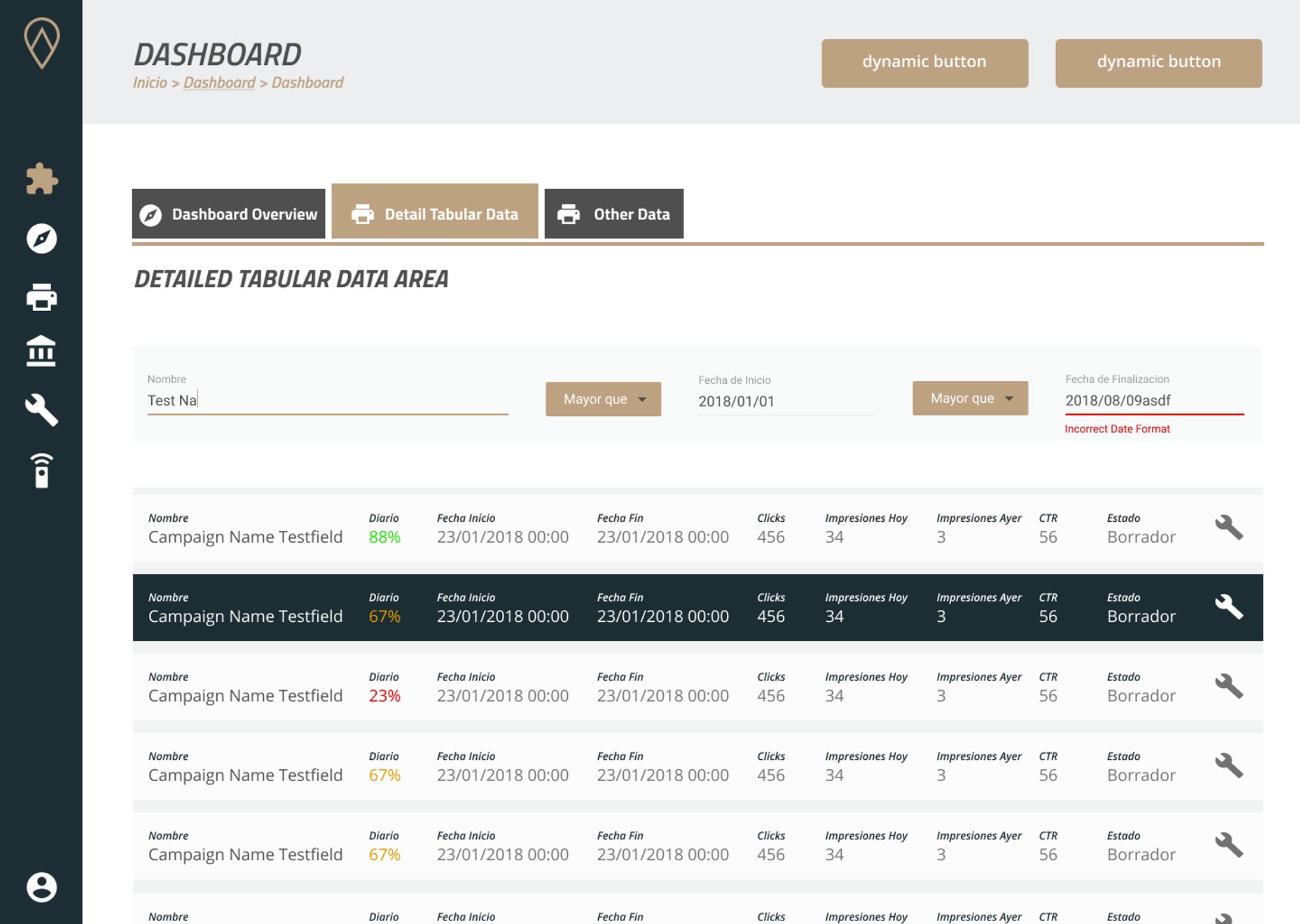
Task: Select the Detail Tabular Data tab
Action: pyautogui.click(x=435, y=213)
